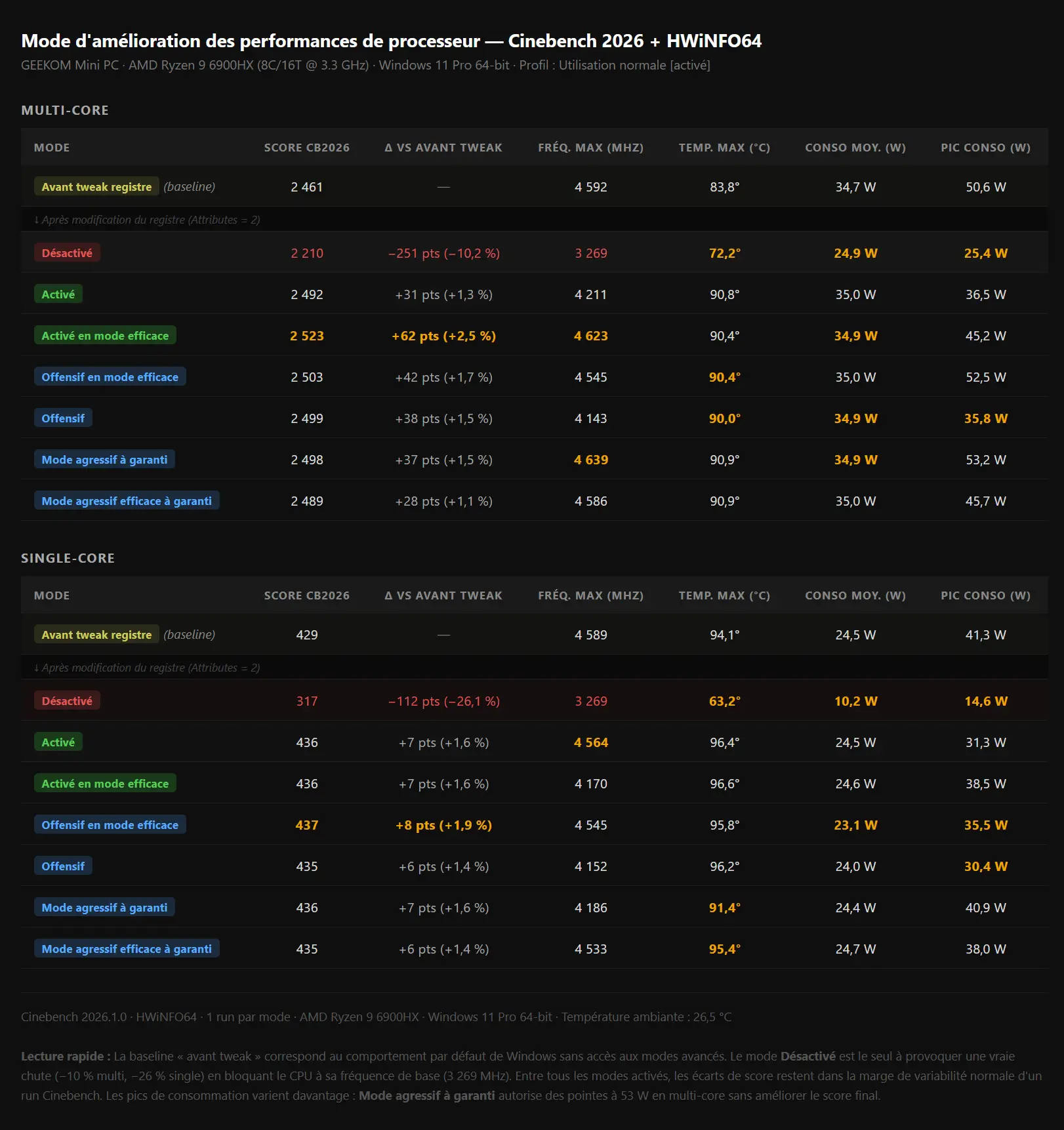
Task: Click the delta −251 pts (−10,2 %)
Action: click(443, 253)
